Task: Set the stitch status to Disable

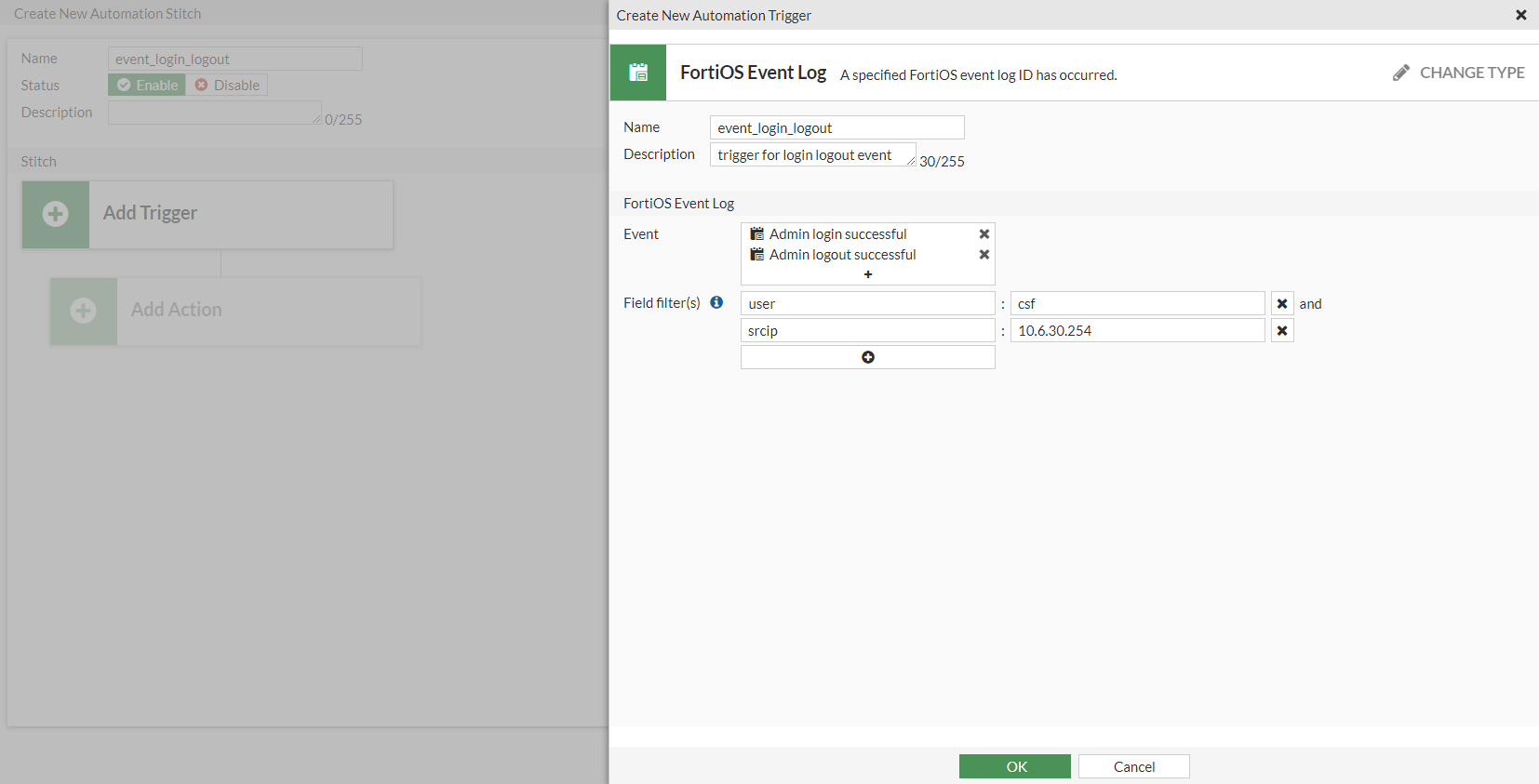Action: point(227,86)
